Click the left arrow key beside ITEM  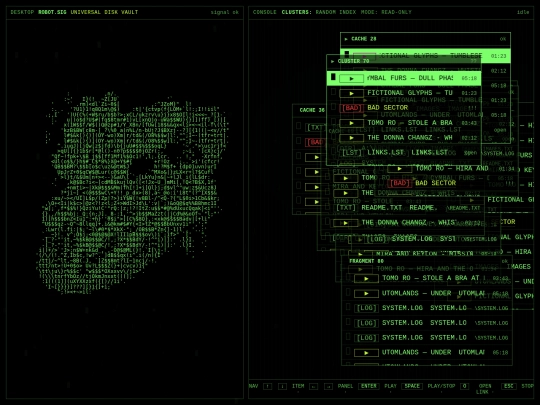click(x=313, y=386)
